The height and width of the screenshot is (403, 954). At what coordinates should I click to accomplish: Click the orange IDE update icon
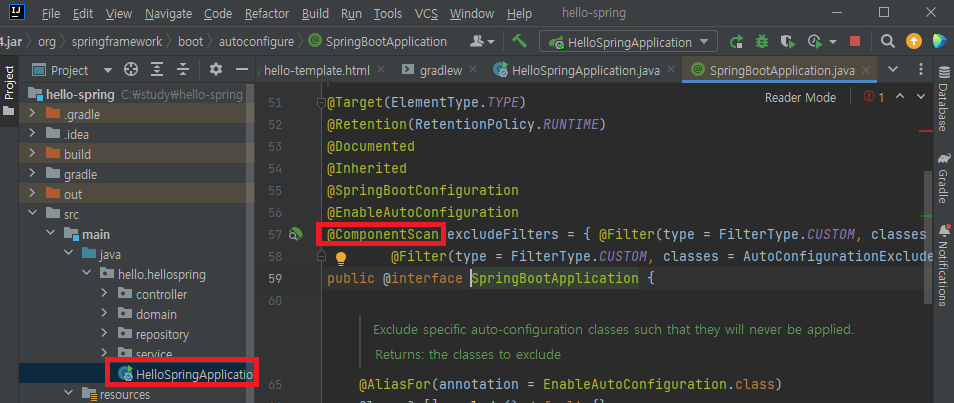914,41
